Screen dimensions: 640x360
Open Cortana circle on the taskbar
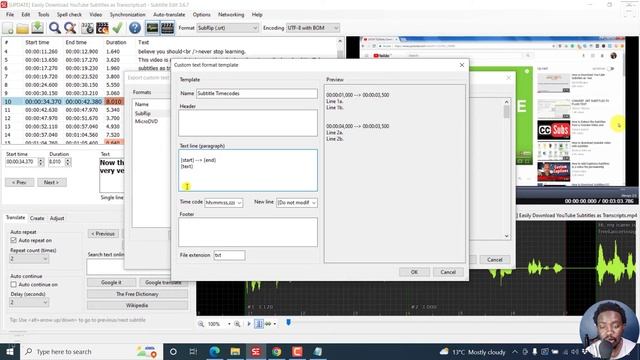pos(173,351)
